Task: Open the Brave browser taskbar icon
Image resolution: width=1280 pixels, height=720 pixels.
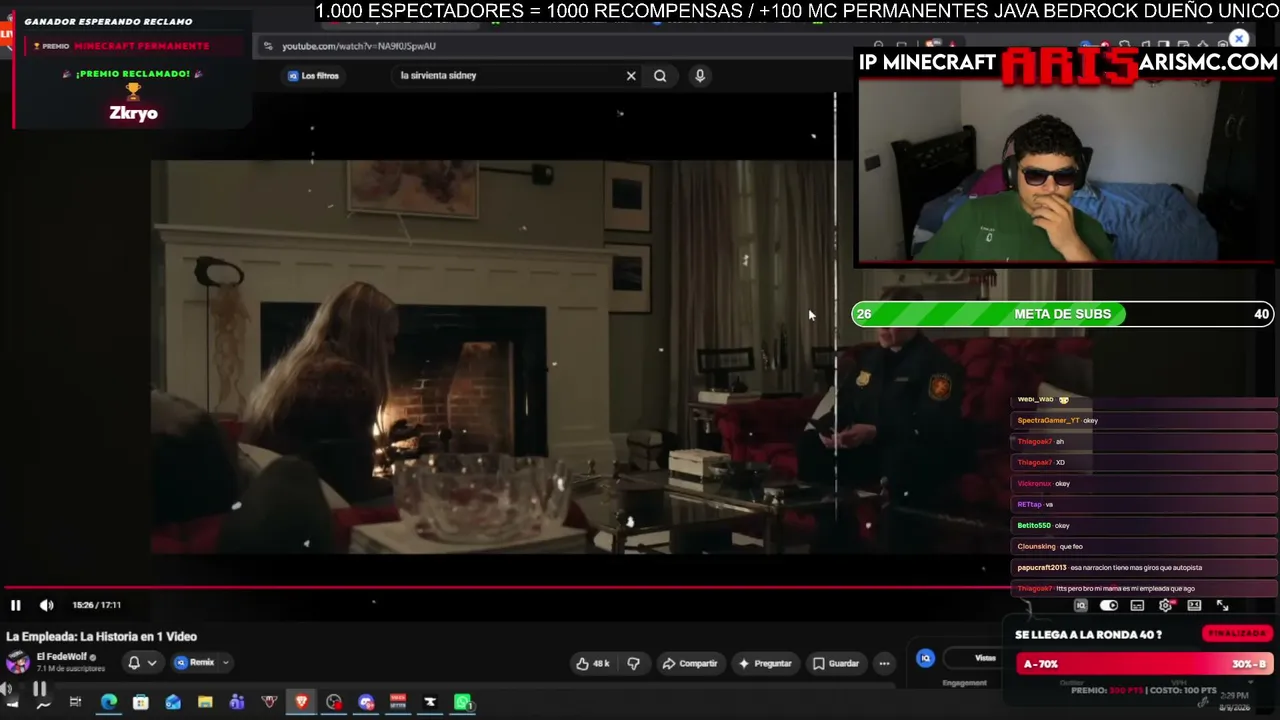Action: coord(301,702)
